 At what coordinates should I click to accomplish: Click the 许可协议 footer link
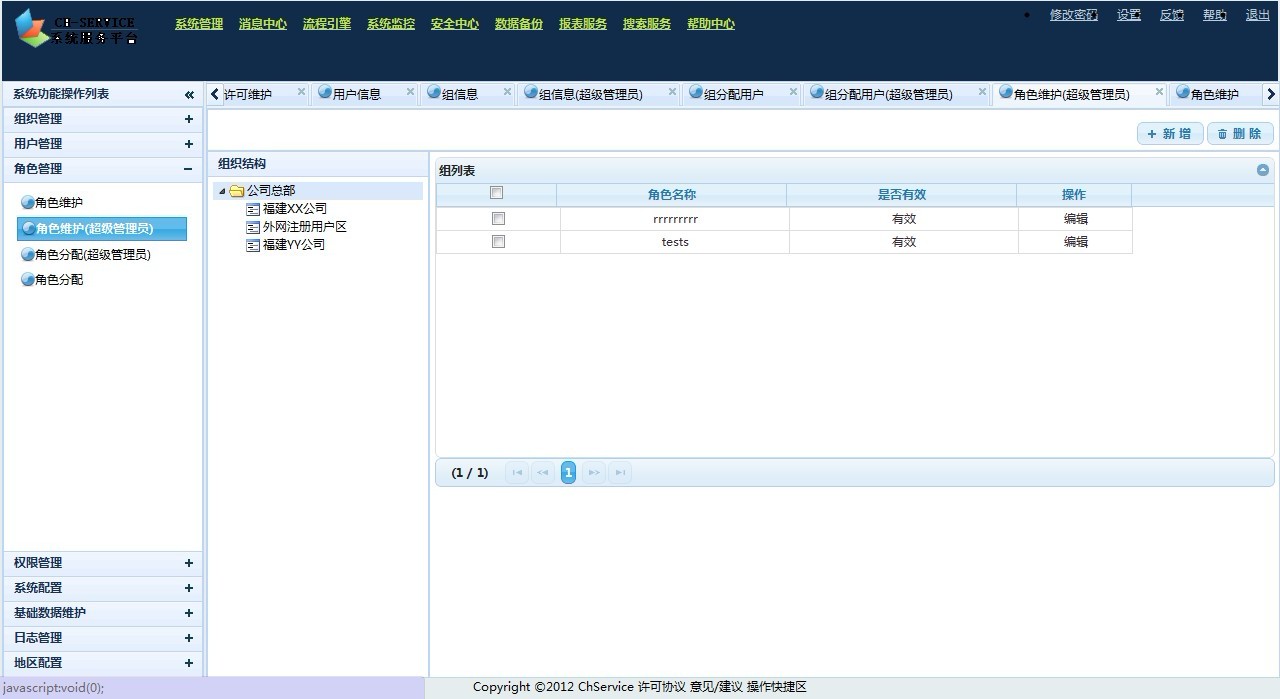coord(662,687)
